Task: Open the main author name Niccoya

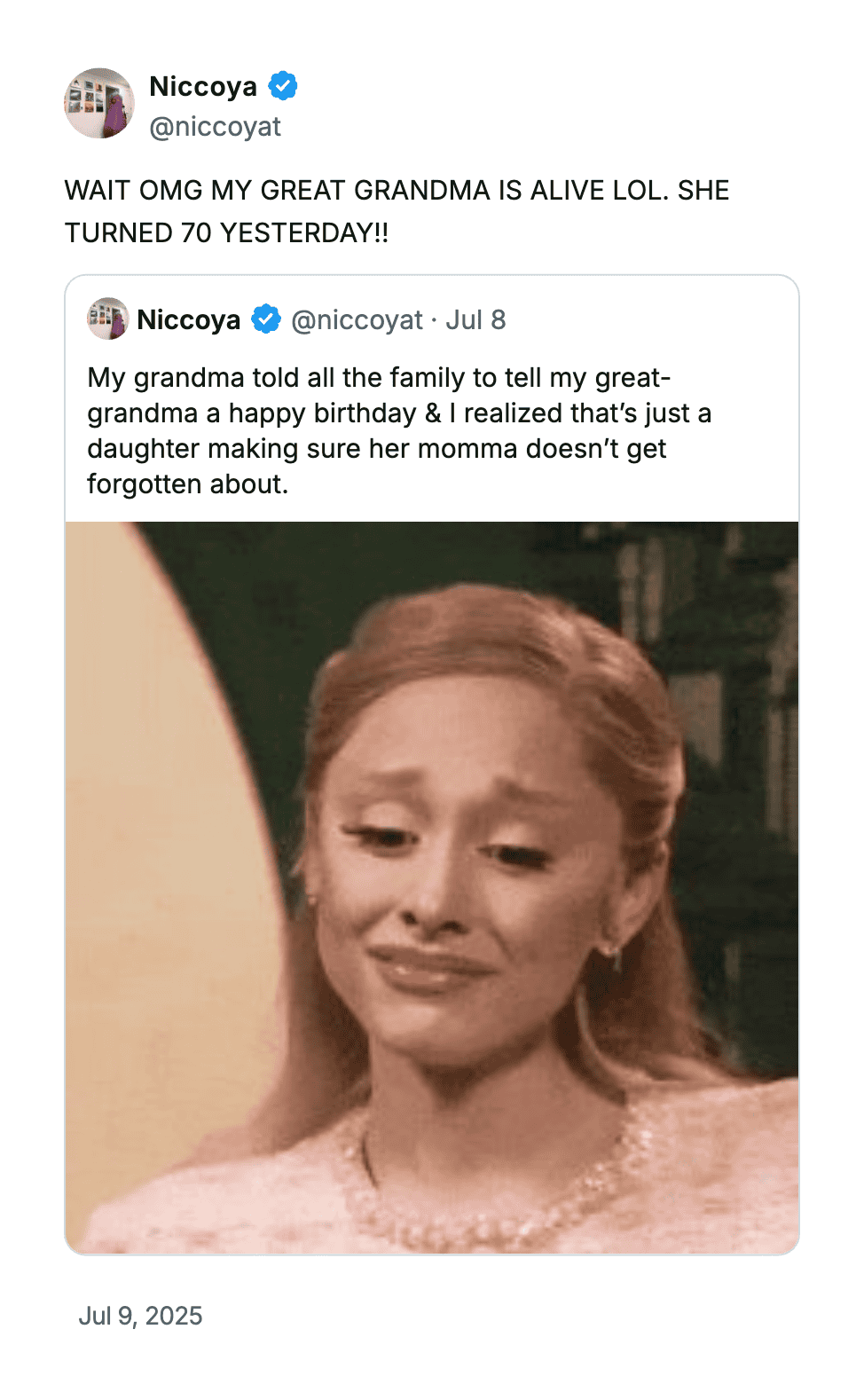Action: [203, 86]
